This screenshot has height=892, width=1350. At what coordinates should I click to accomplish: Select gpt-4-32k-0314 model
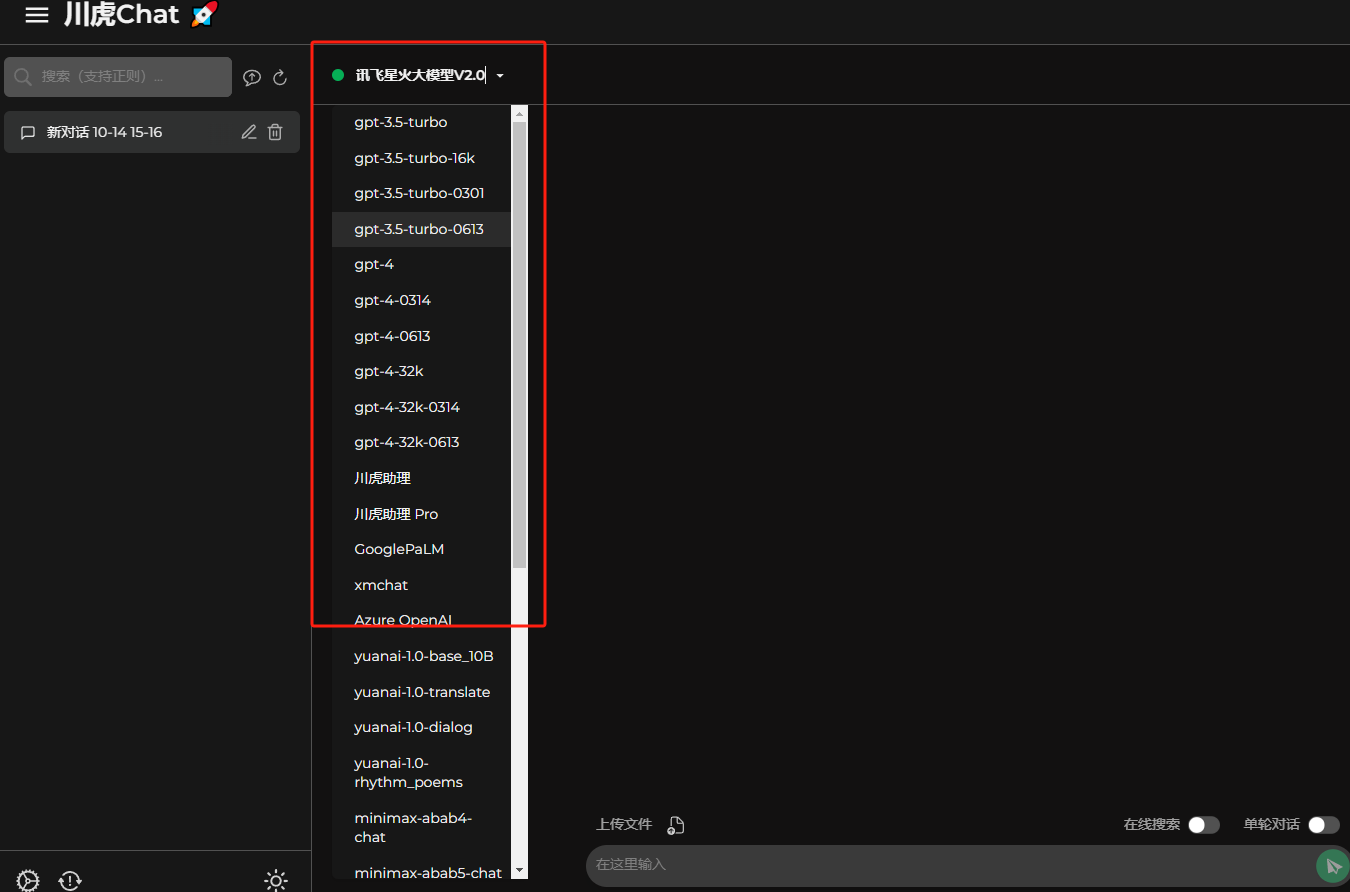422,407
